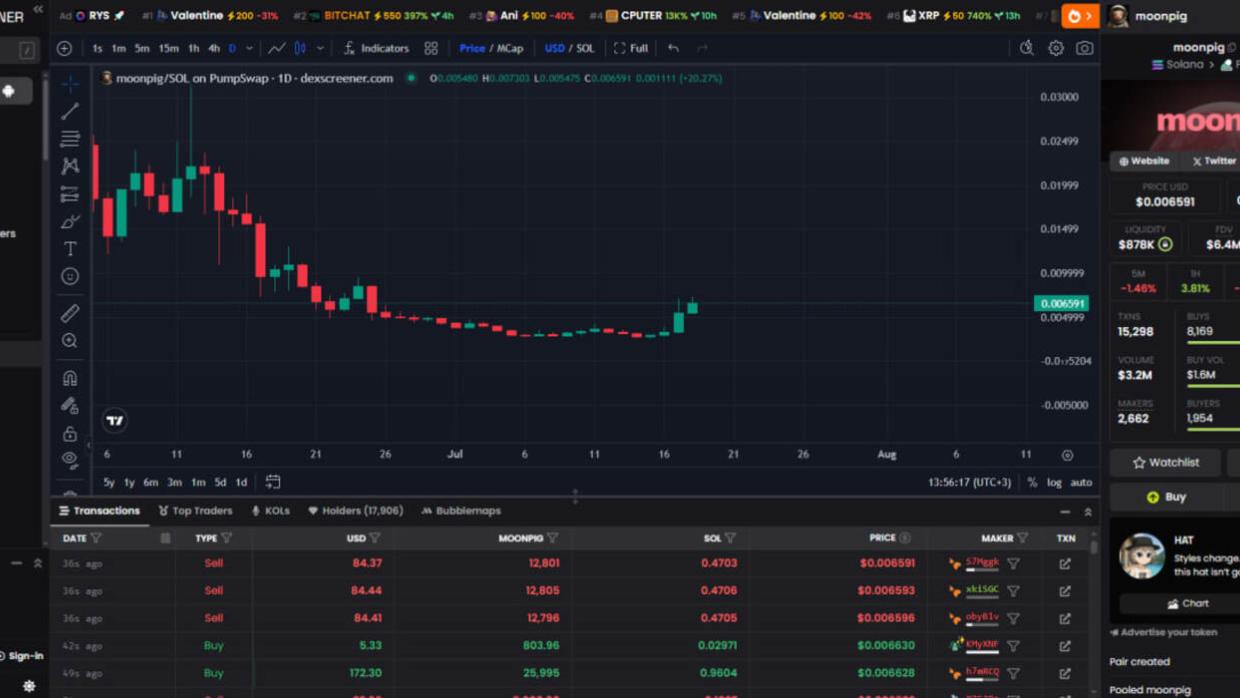The image size is (1240, 698).
Task: Toggle stay in drawing mode
Action: (70, 405)
